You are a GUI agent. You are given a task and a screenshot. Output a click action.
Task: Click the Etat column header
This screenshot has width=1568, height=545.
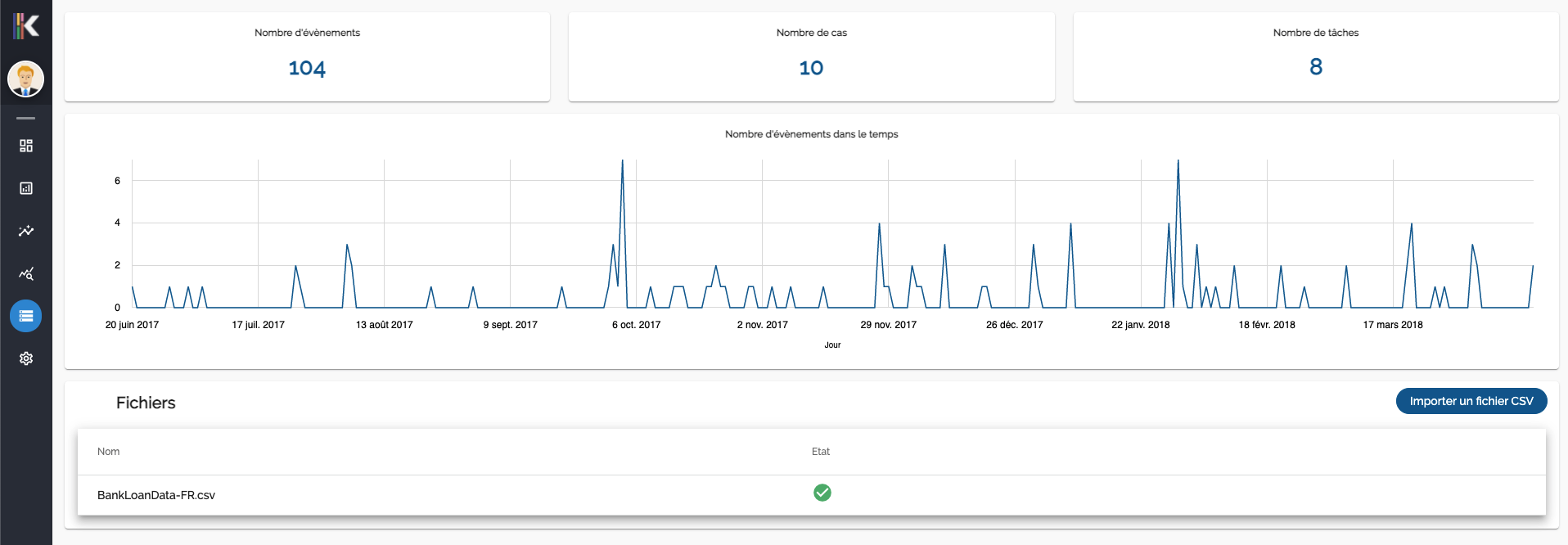820,452
